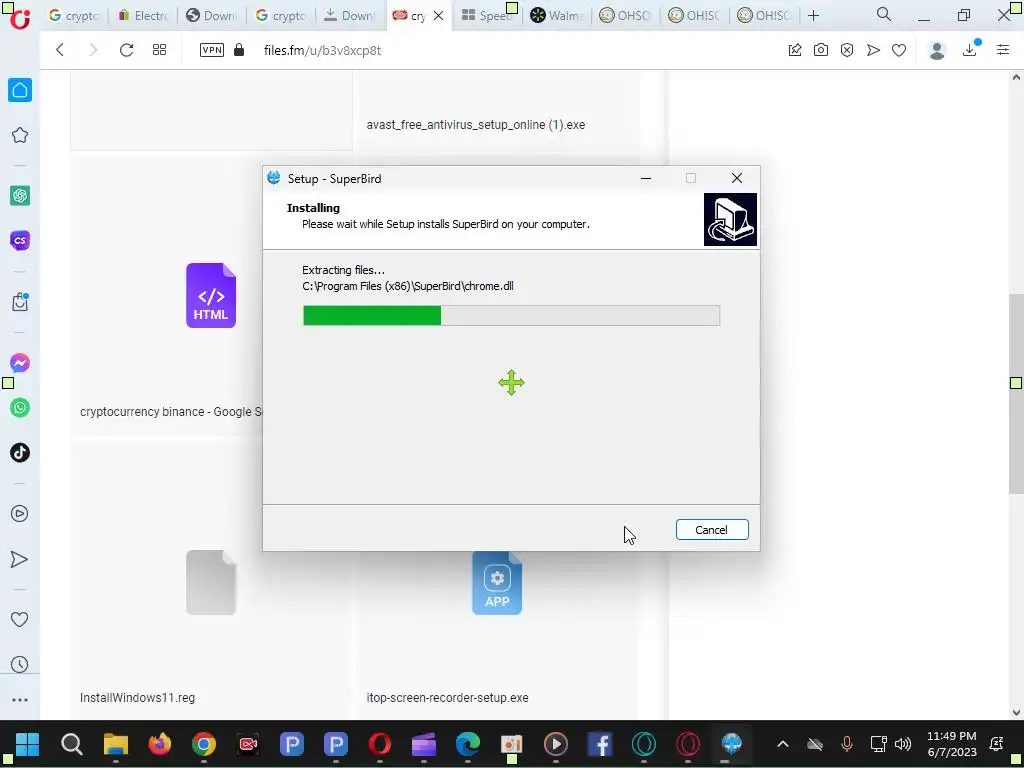Image resolution: width=1024 pixels, height=768 pixels.
Task: Open the InstallWindows11.reg file name
Action: pos(137,698)
